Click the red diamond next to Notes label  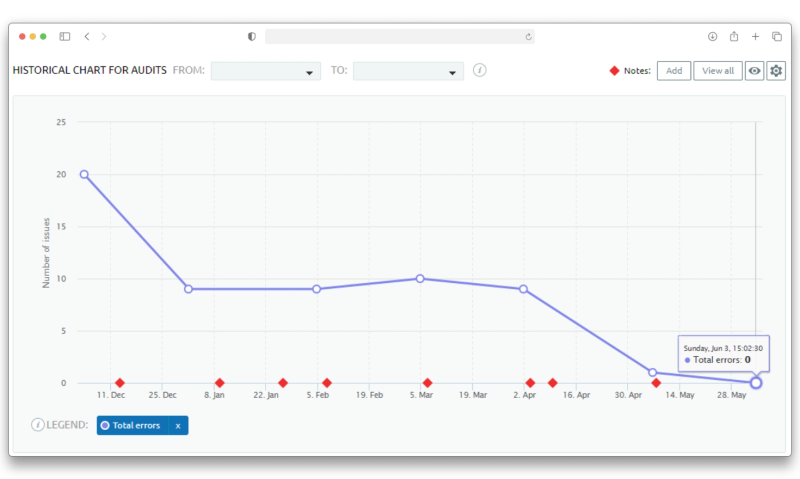(x=614, y=71)
